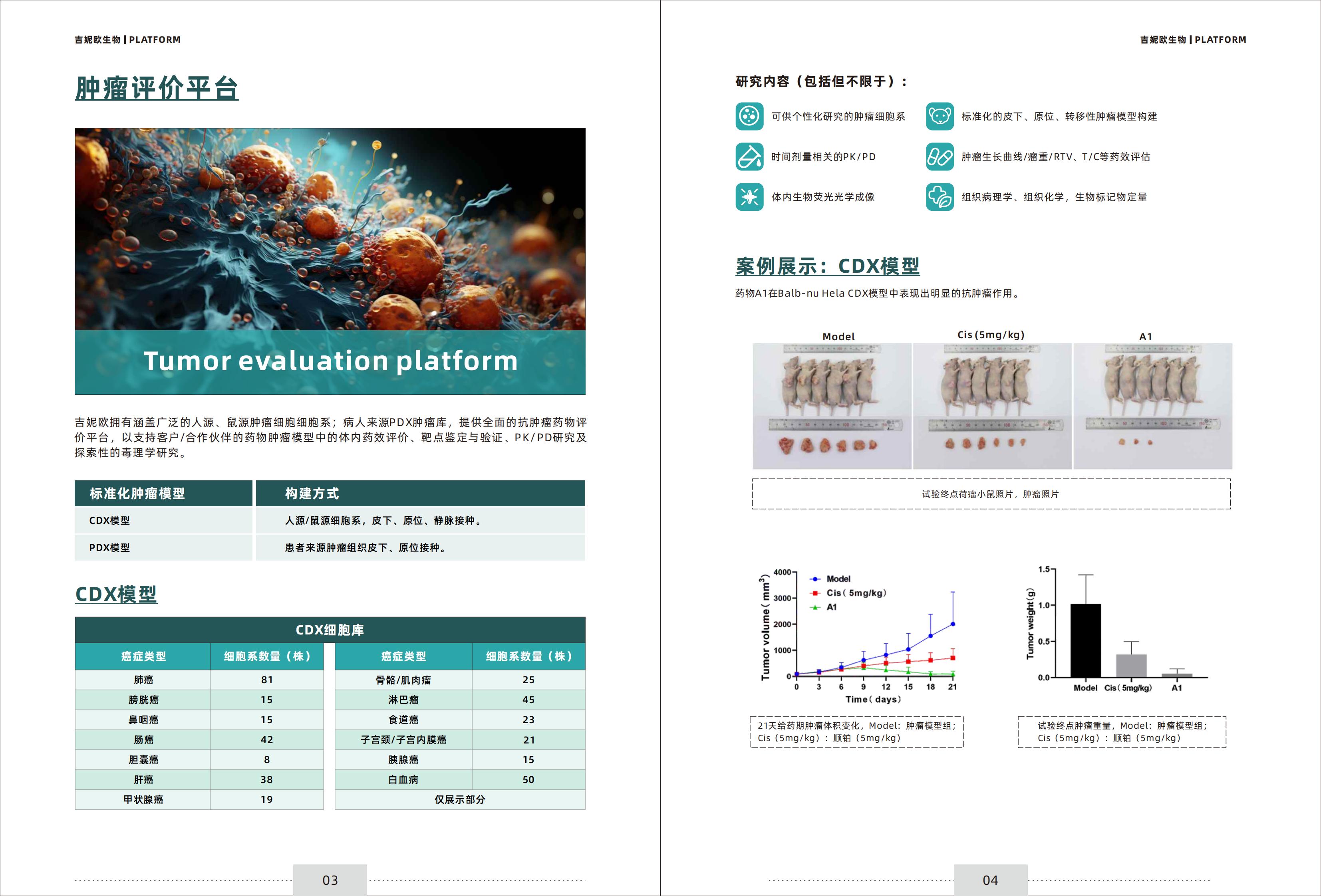Click the Model group mice photo
1321x896 pixels.
click(832, 406)
